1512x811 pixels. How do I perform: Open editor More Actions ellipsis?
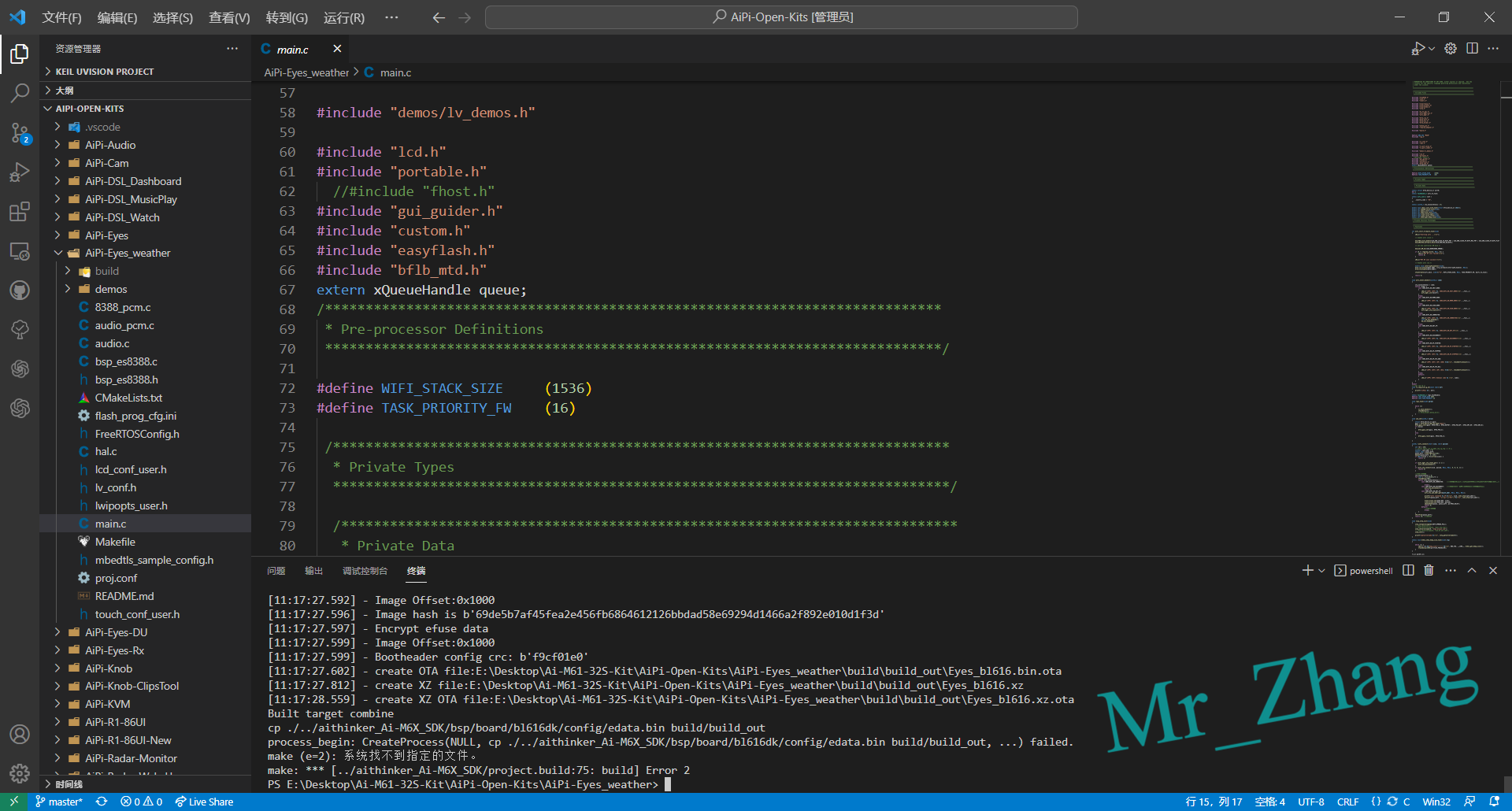tap(1493, 49)
